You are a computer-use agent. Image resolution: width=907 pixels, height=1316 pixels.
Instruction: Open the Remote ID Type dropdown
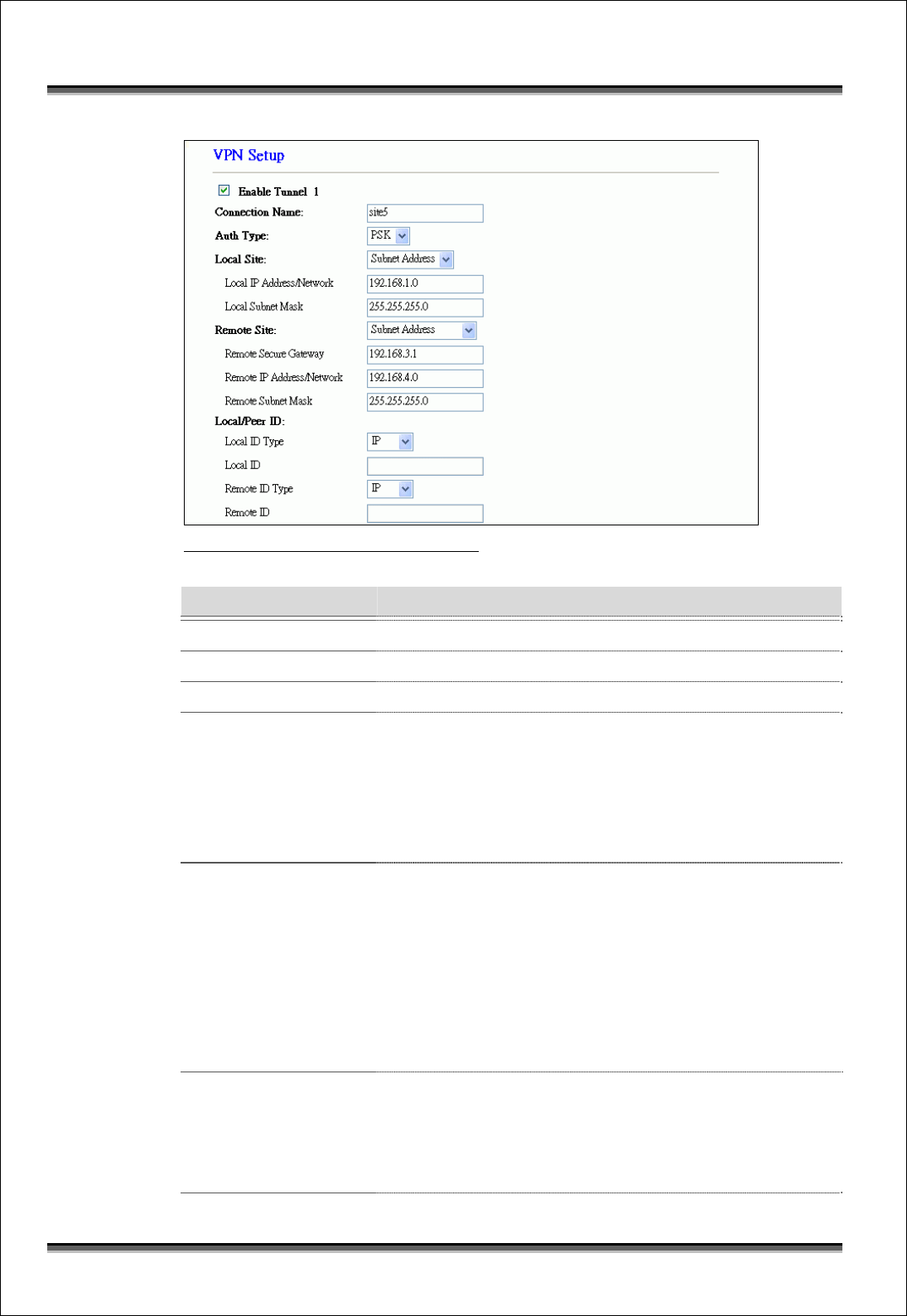pos(390,489)
